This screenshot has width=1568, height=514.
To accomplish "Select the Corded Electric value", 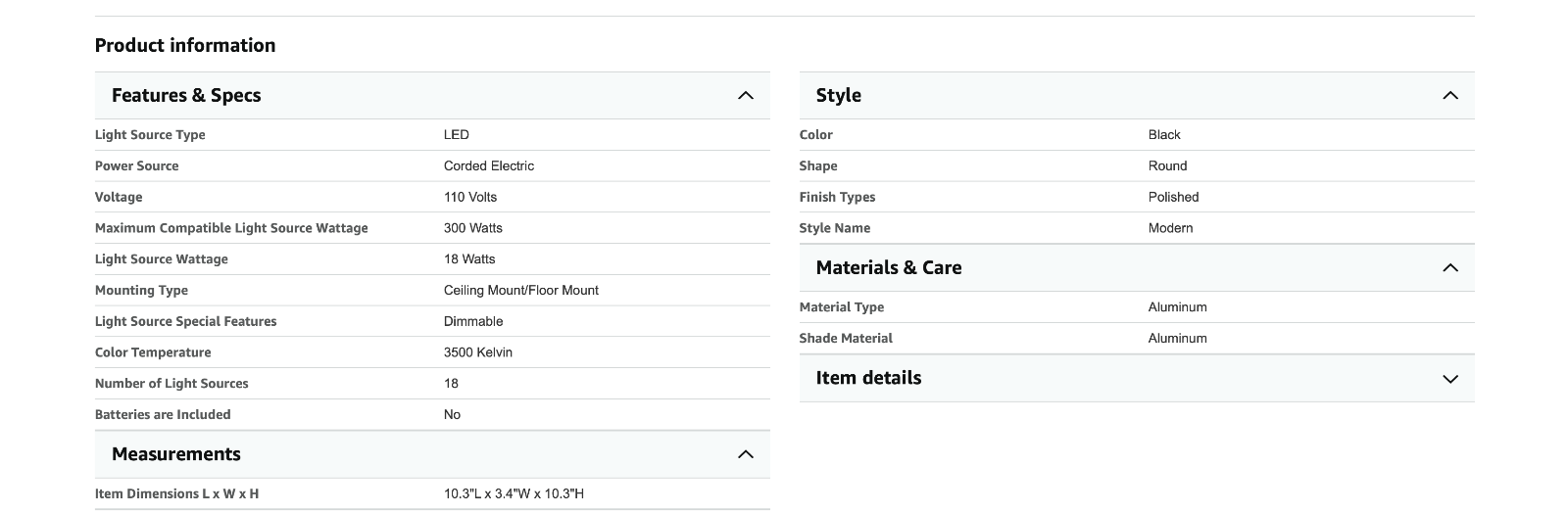I will 488,166.
